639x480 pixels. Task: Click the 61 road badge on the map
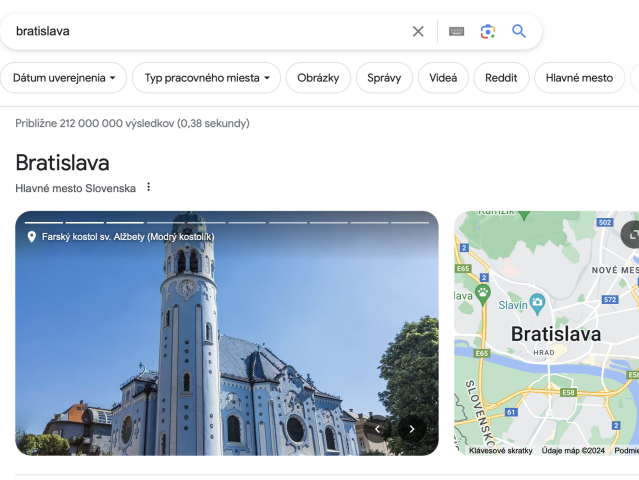[511, 412]
